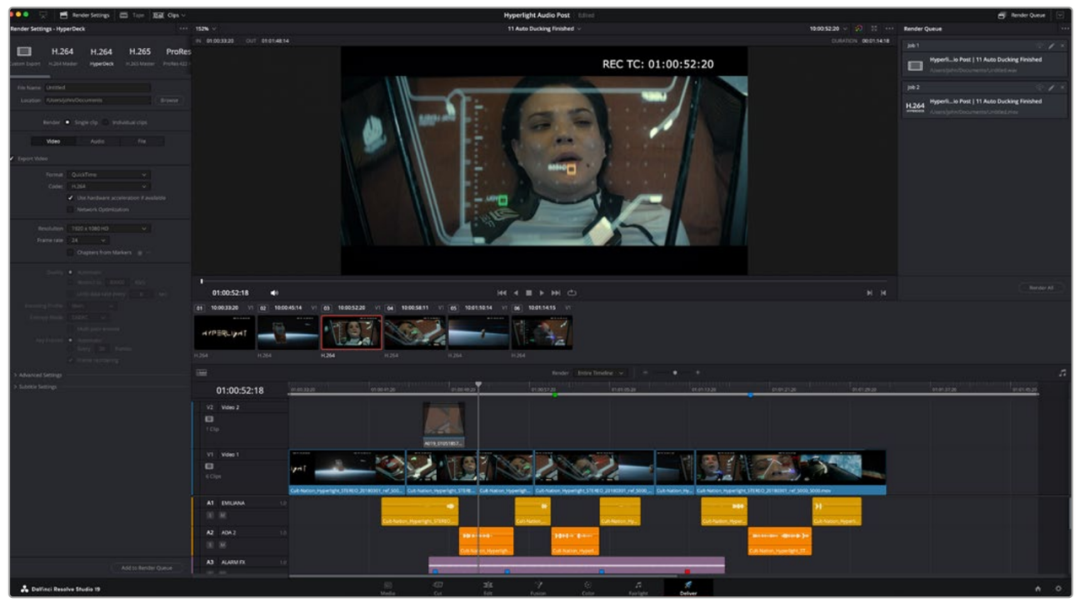Play the timeline forward
The image size is (1080, 603).
pos(541,293)
